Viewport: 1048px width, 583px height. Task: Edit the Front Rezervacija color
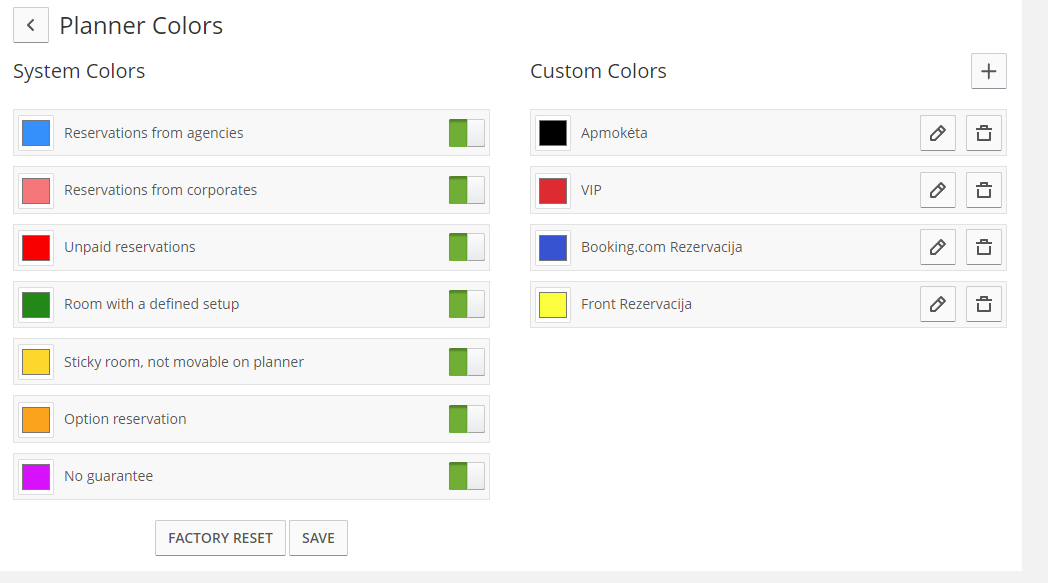pyautogui.click(x=938, y=304)
